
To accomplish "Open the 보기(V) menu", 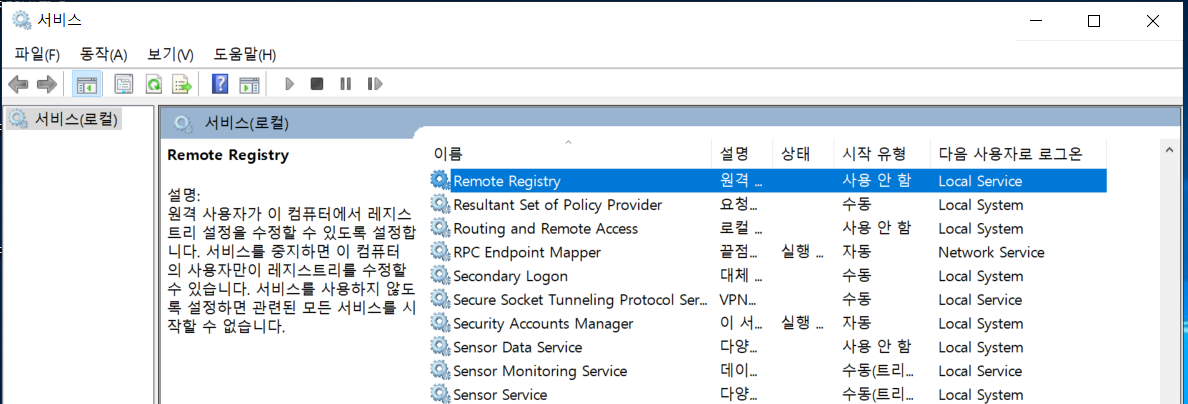I will 170,55.
